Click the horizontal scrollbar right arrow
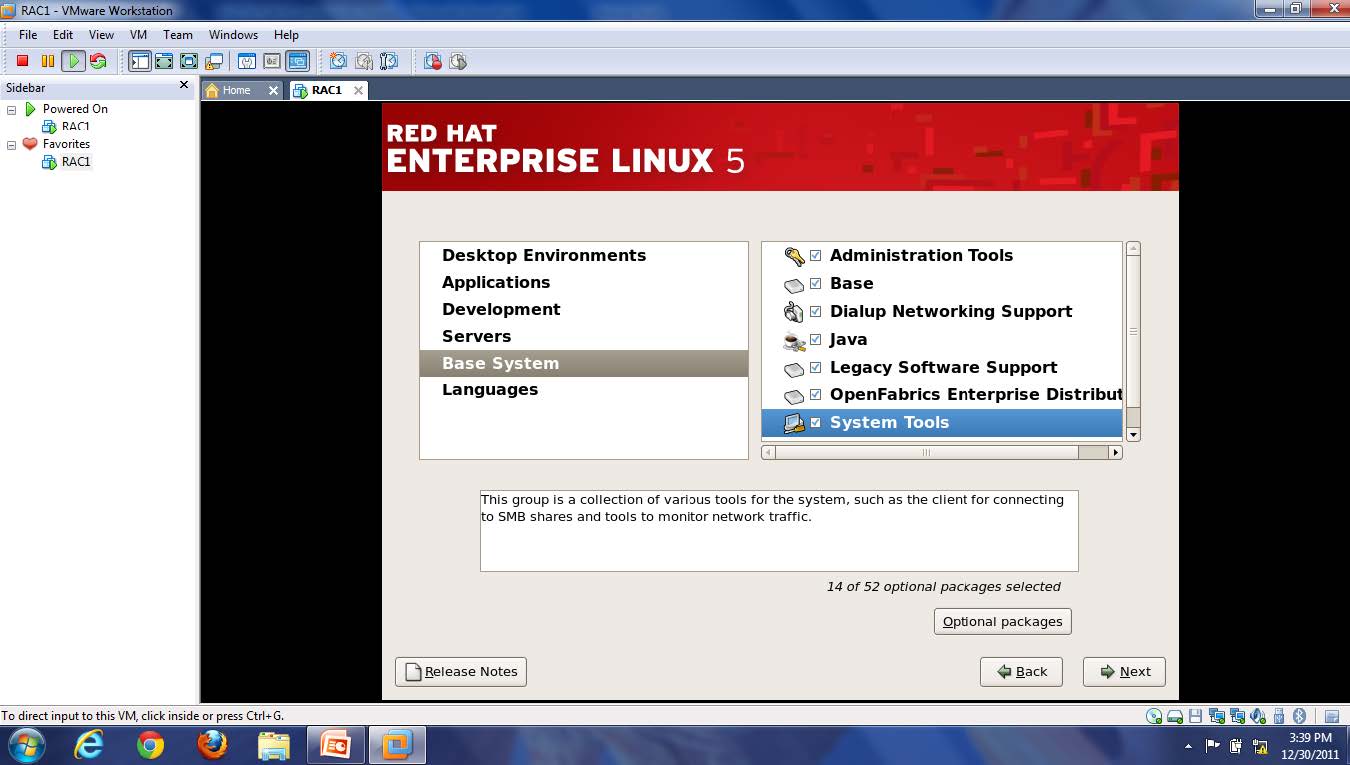Screen dimensions: 1350x765 [x=1115, y=453]
